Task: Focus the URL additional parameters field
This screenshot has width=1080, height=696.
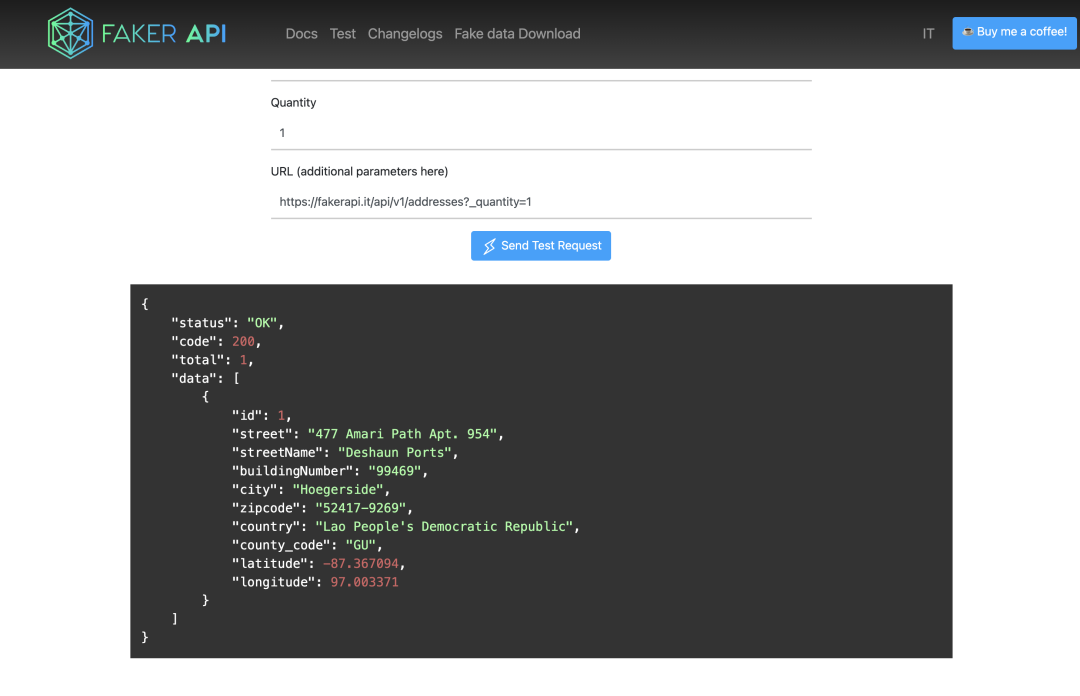Action: pyautogui.click(x=541, y=202)
